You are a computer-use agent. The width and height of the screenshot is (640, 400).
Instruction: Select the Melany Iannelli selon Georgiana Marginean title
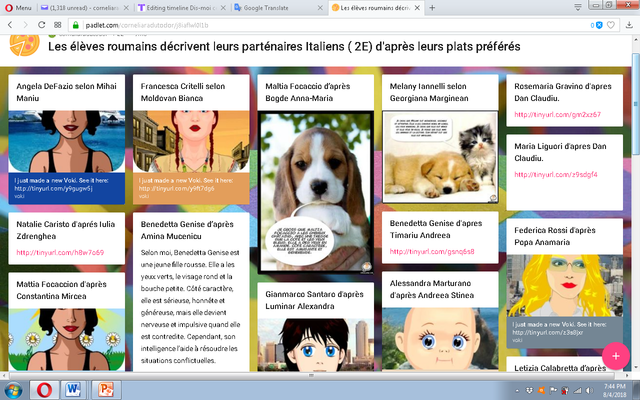pos(429,92)
